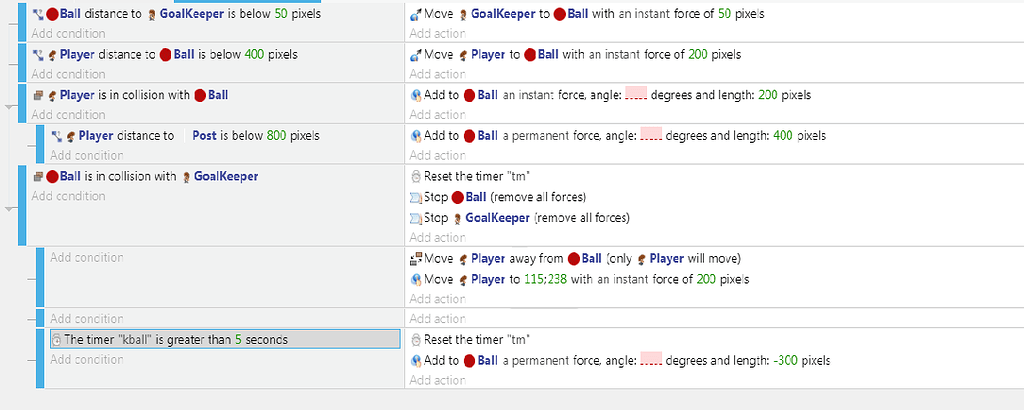1024x410 pixels.
Task: Click Player icon in Move Player to 115;238
Action: point(462,279)
